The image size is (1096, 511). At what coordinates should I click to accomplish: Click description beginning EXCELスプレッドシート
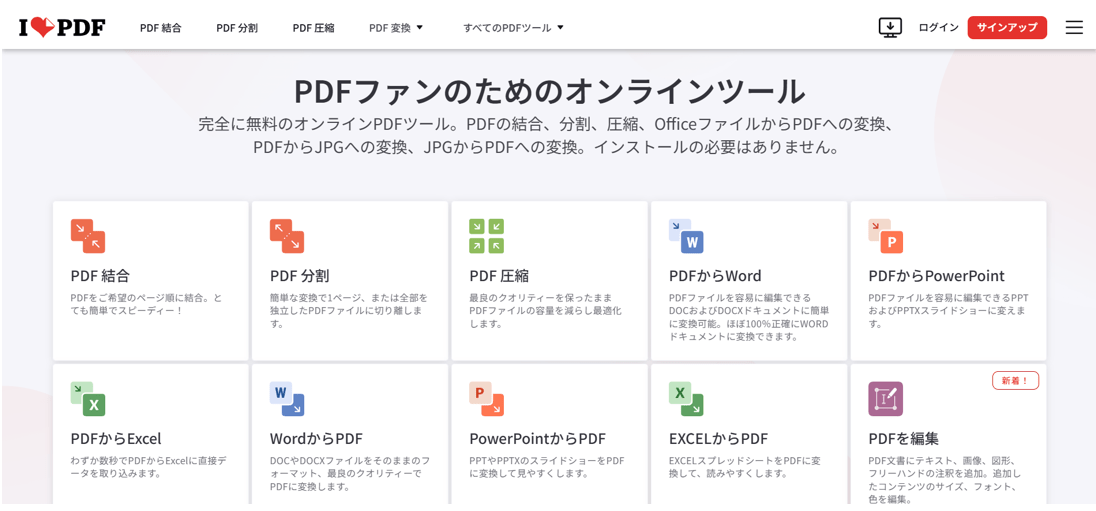(744, 467)
